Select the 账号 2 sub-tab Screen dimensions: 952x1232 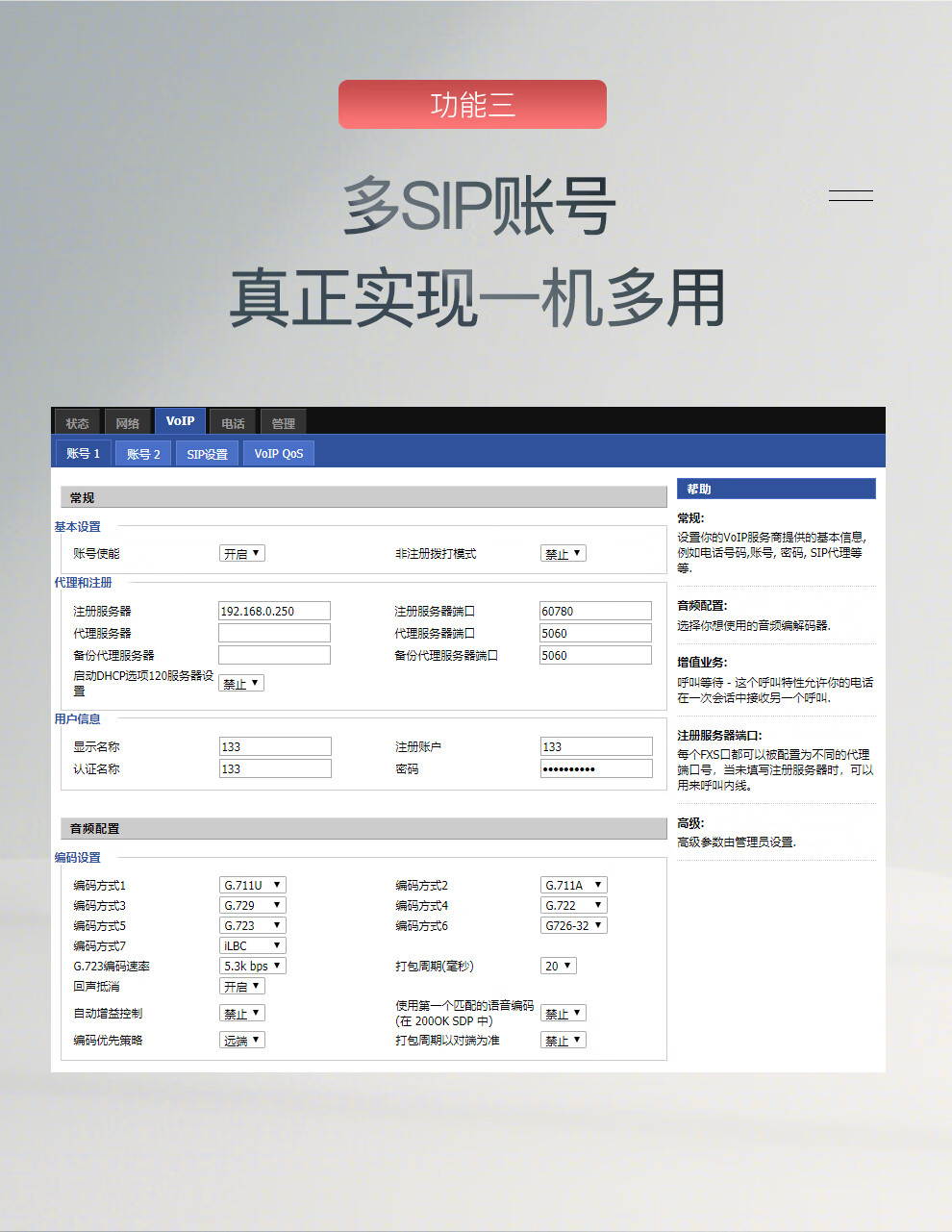point(143,454)
